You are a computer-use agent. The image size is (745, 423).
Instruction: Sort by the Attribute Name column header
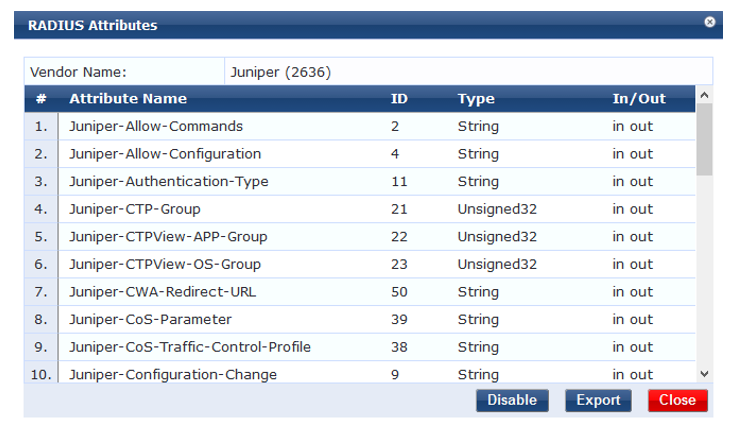(x=128, y=99)
